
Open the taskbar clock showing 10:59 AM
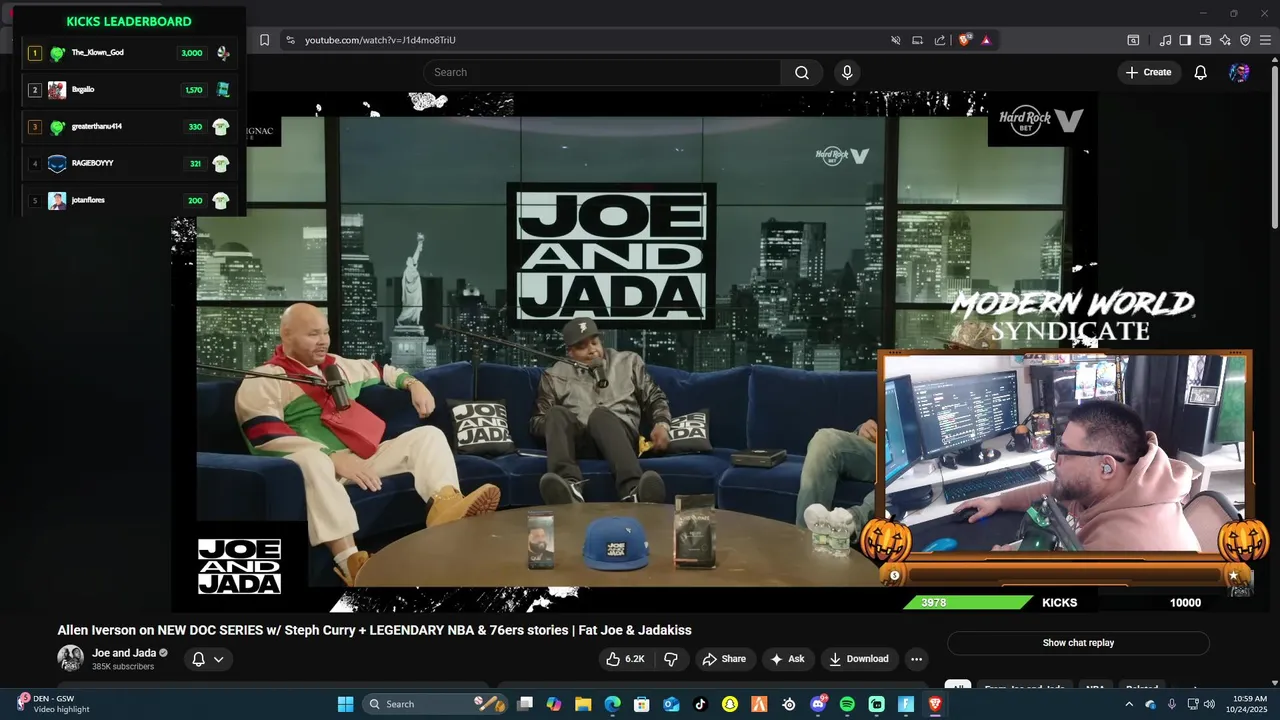click(x=1250, y=704)
